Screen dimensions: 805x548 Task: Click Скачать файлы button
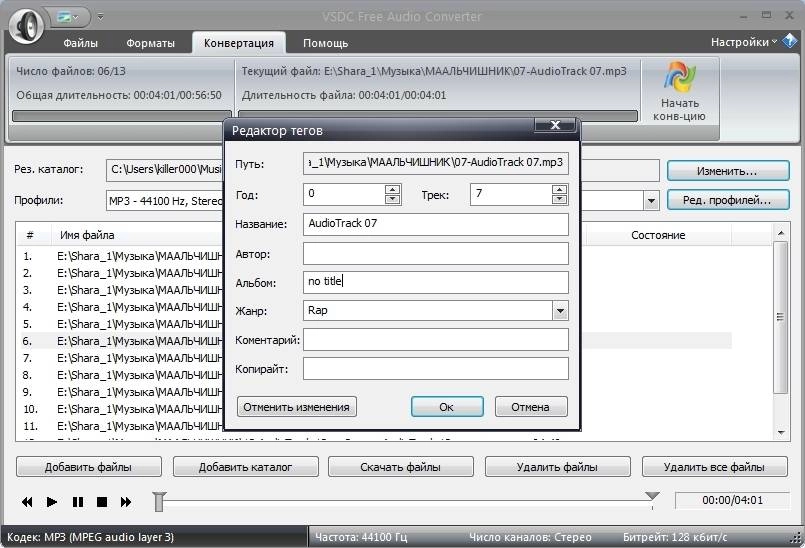(x=400, y=467)
